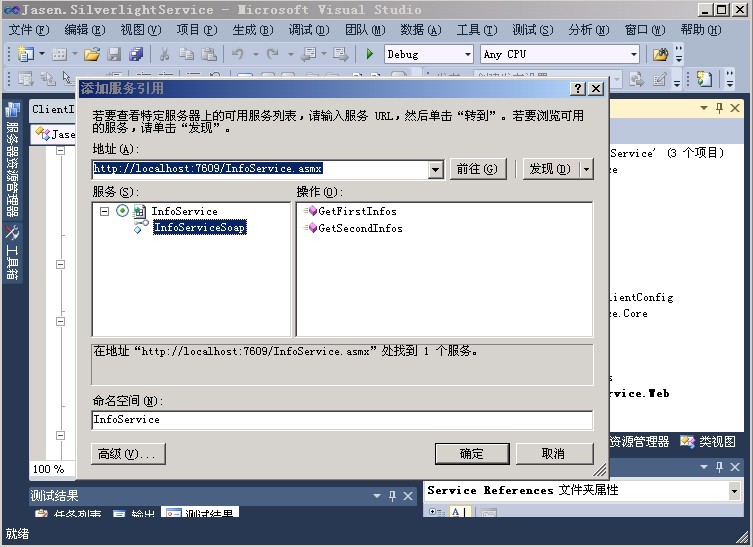This screenshot has height=547, width=753.
Task: Open the 帮助(H) menu
Action: pyautogui.click(x=701, y=30)
